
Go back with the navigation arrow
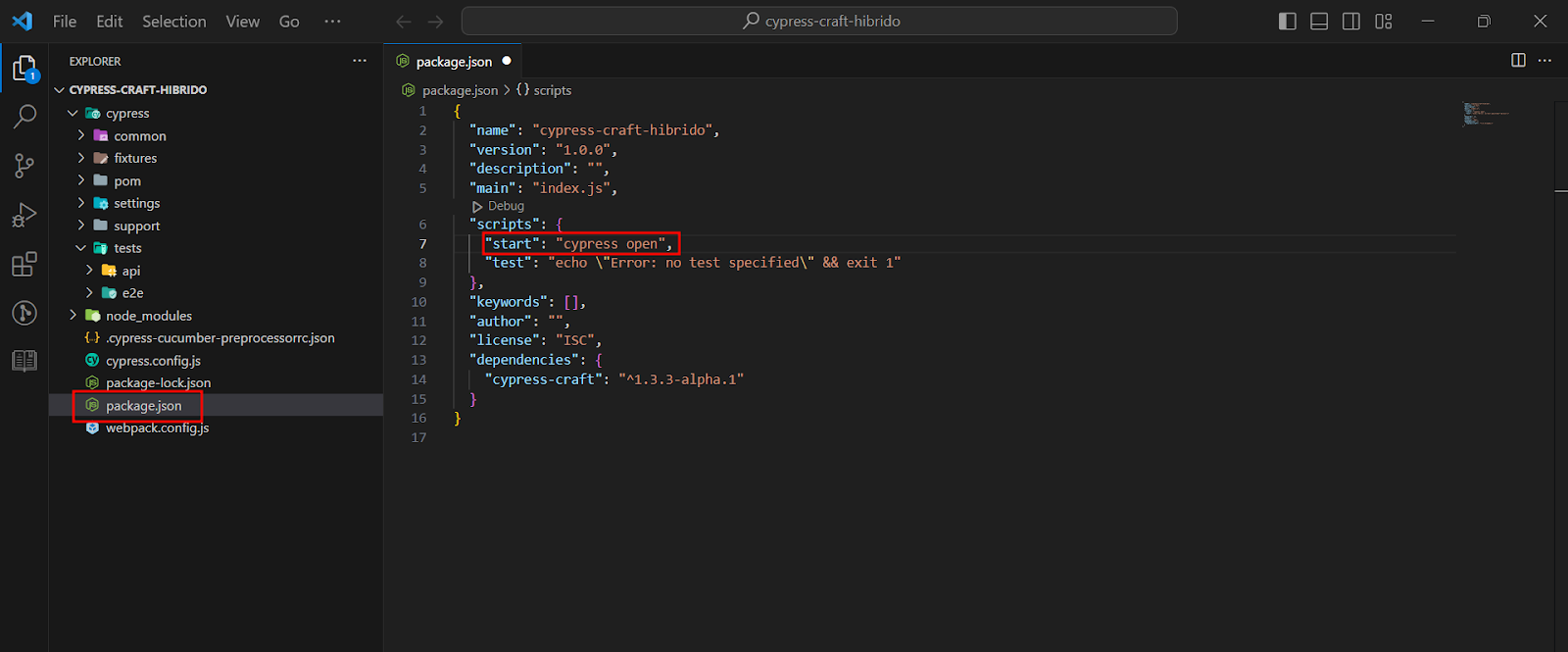pyautogui.click(x=403, y=21)
